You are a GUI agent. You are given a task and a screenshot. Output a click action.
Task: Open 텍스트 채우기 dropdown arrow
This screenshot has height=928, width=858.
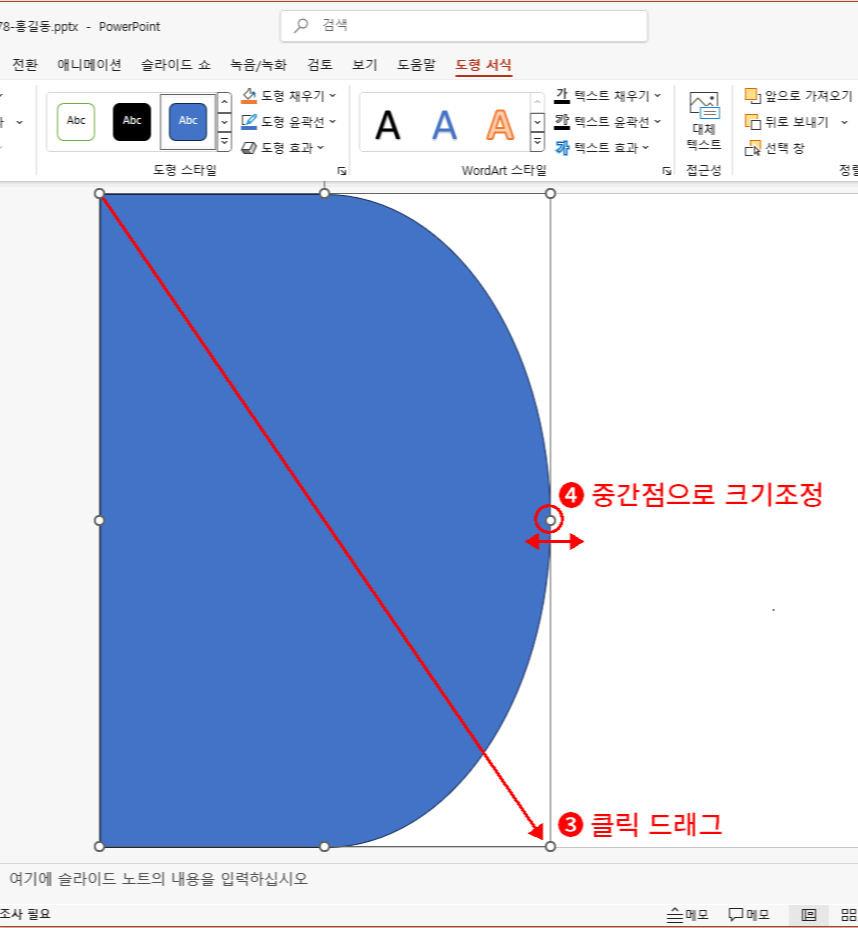657,95
